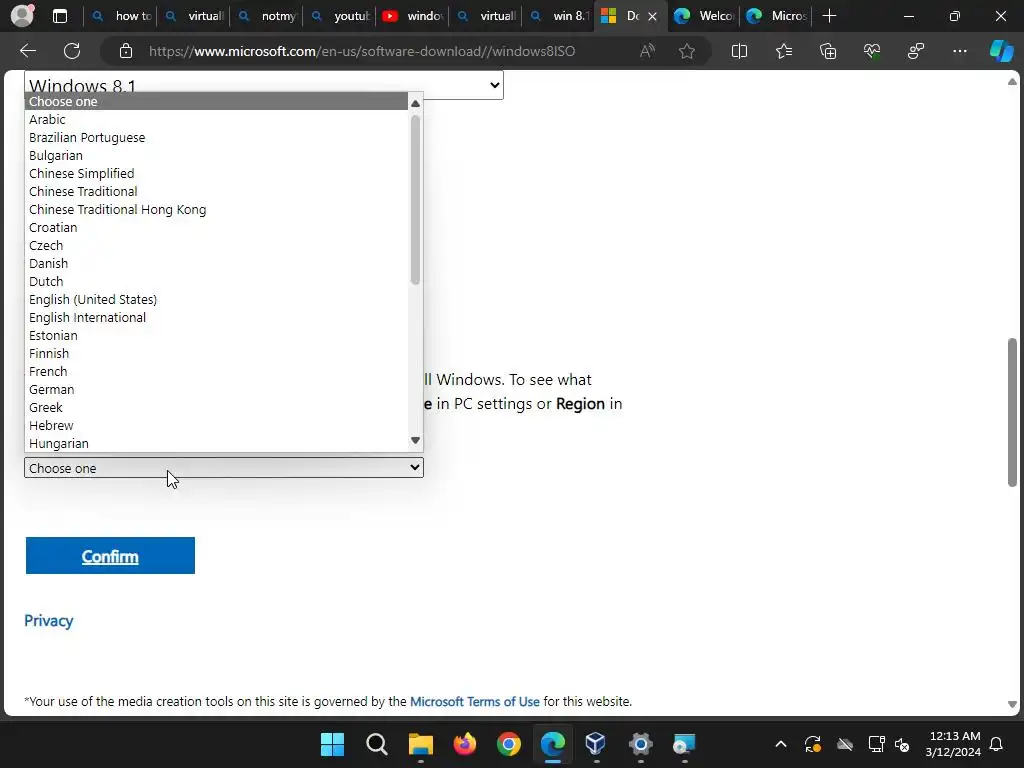Switch to the 'how to' search tab
This screenshot has height=768, width=1024.
(121, 16)
